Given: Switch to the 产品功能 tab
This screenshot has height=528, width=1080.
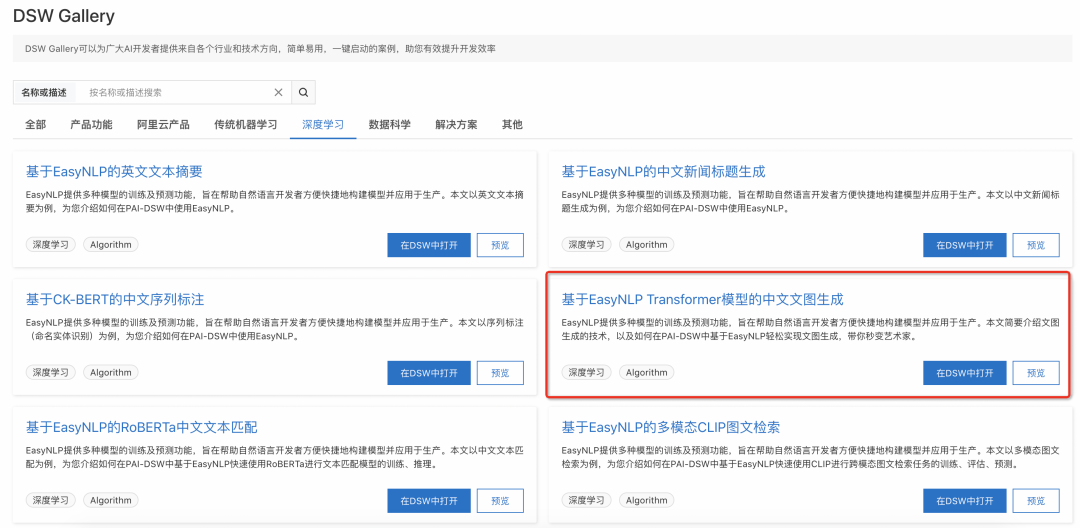Looking at the screenshot, I should coord(91,125).
